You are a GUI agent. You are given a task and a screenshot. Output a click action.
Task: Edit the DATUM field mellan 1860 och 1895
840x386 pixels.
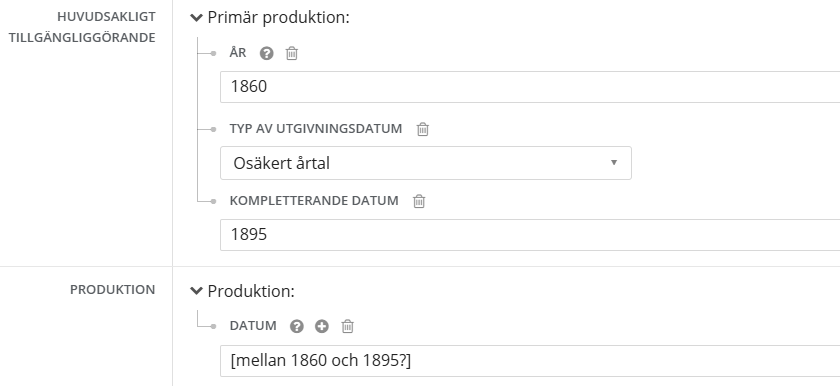coord(530,361)
